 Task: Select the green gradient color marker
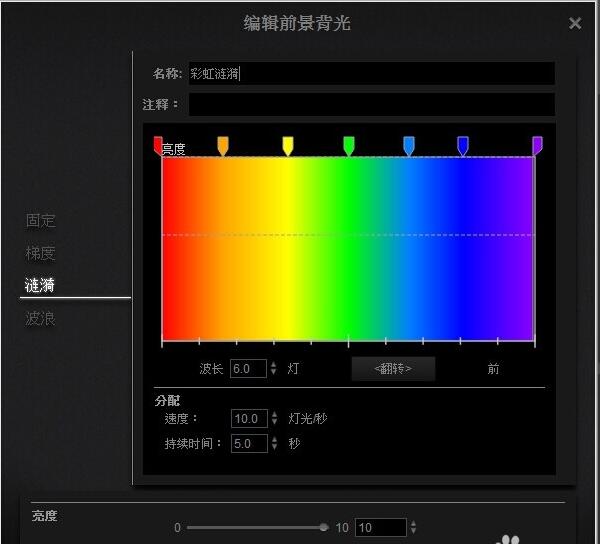tap(349, 146)
